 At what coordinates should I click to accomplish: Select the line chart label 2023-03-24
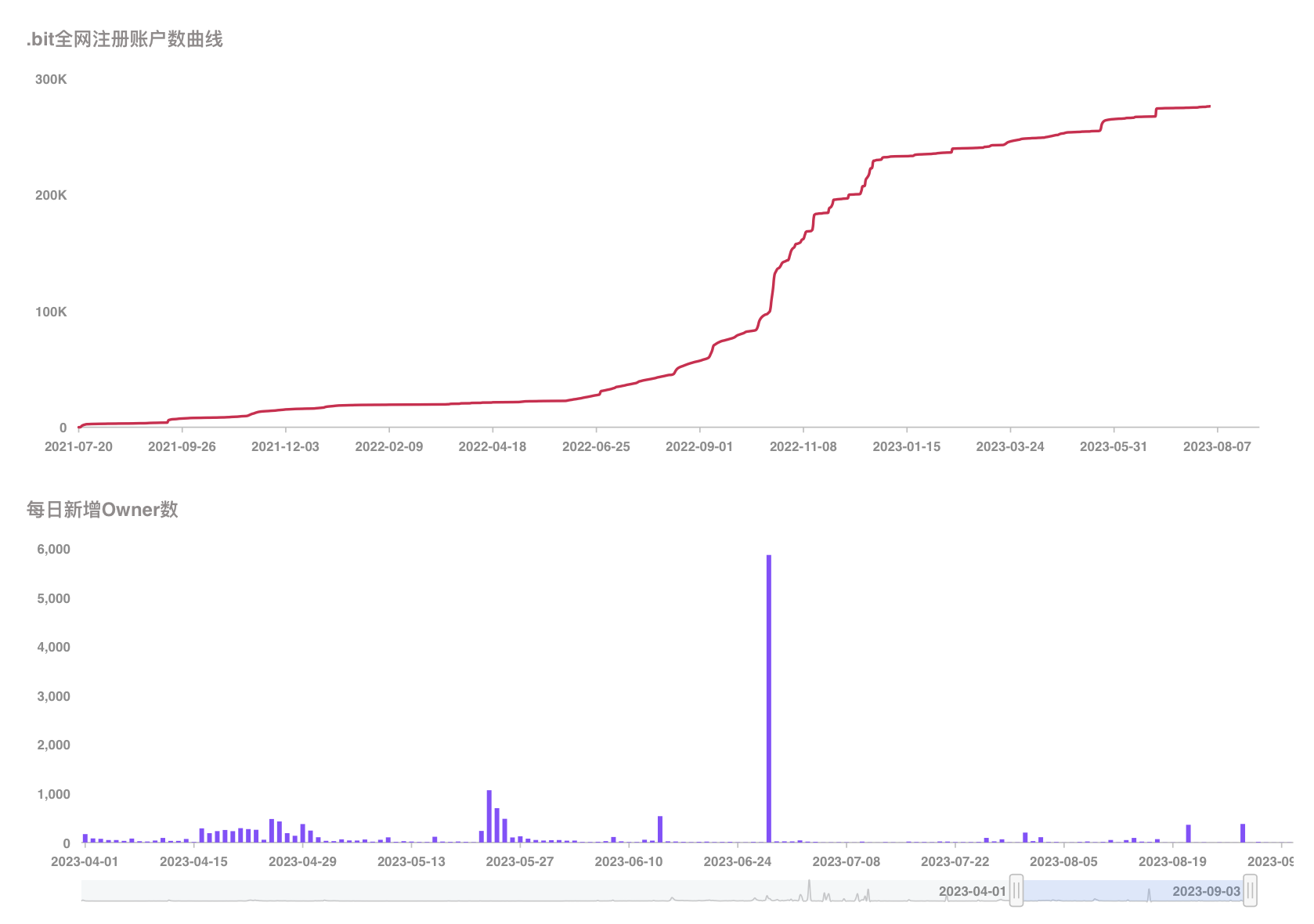[x=1010, y=446]
